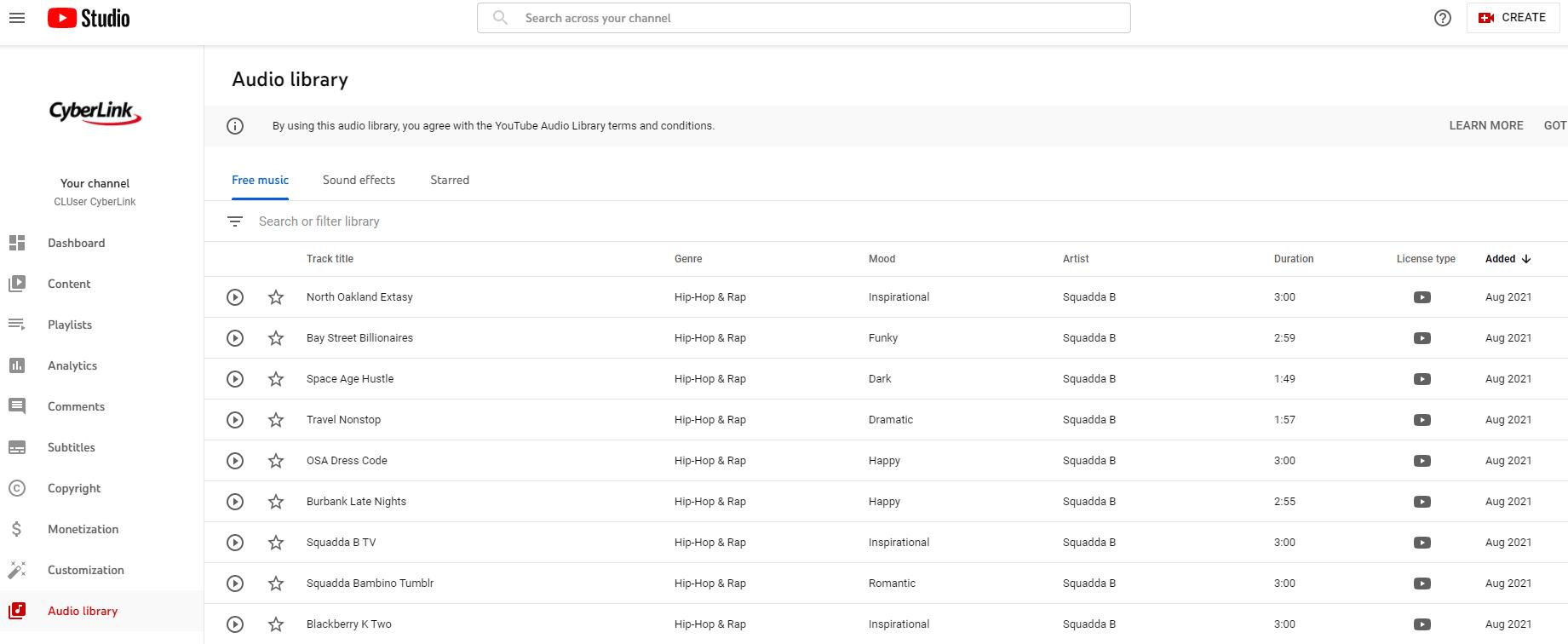
Task: Click the YouTube license icon for Burbank Late Nights
Action: [x=1422, y=502]
